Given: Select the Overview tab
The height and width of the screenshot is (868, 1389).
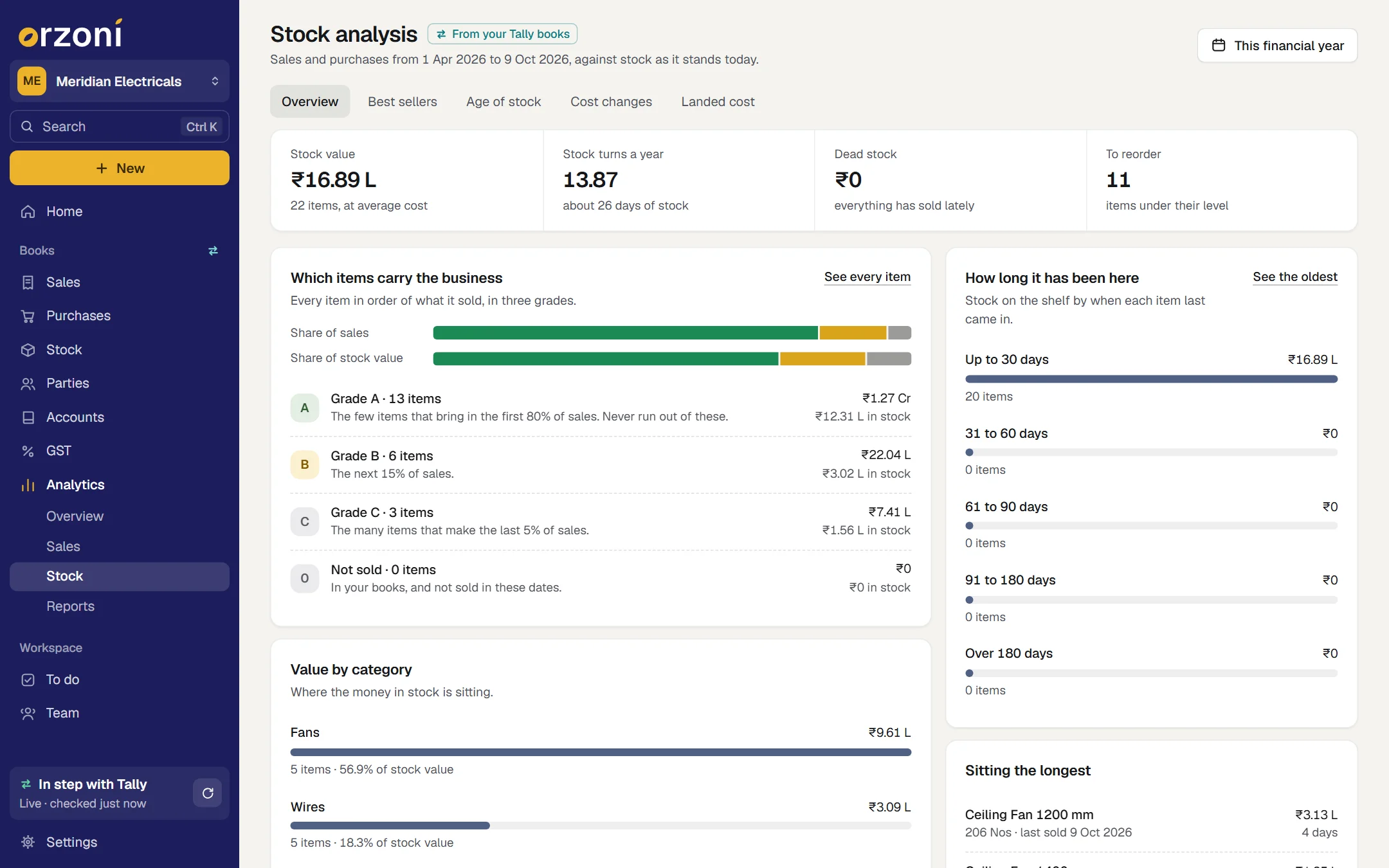Looking at the screenshot, I should click(x=310, y=102).
